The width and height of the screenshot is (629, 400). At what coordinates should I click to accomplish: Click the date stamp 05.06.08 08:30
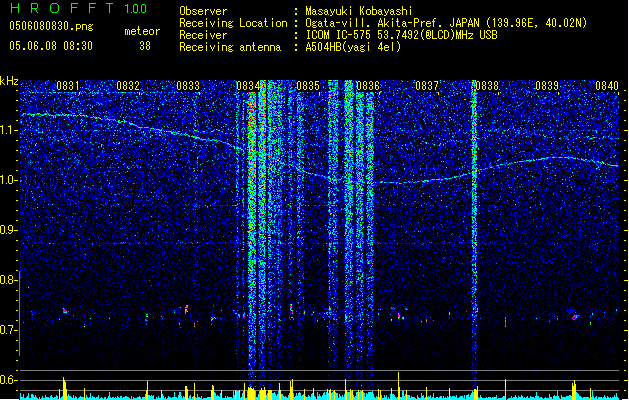point(51,45)
